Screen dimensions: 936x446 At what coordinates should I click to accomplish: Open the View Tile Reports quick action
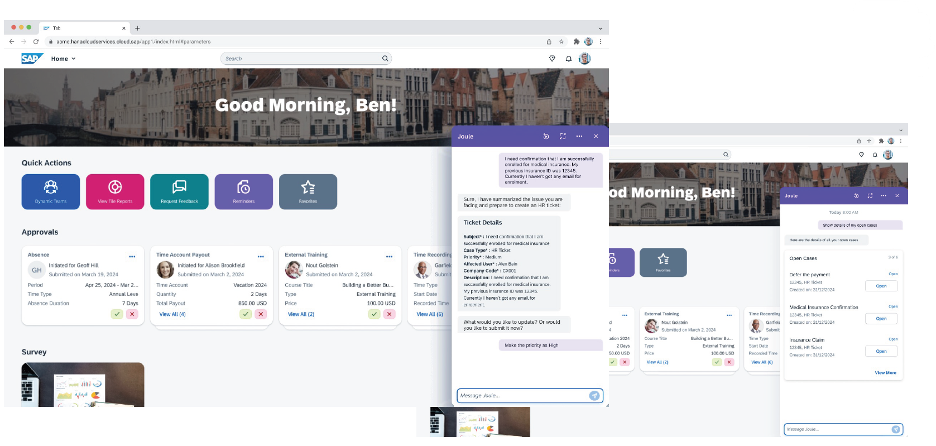115,190
